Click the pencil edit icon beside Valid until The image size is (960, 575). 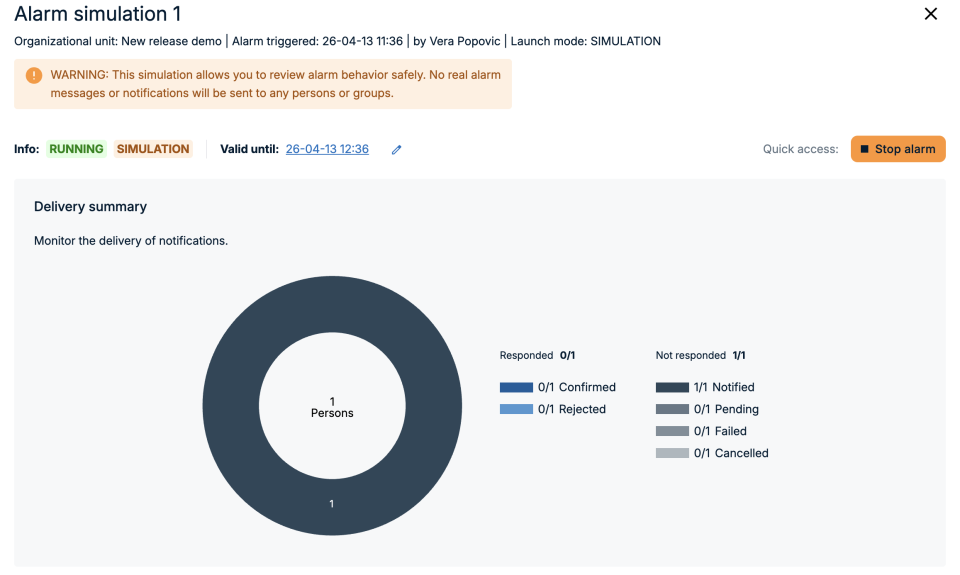pyautogui.click(x=396, y=150)
